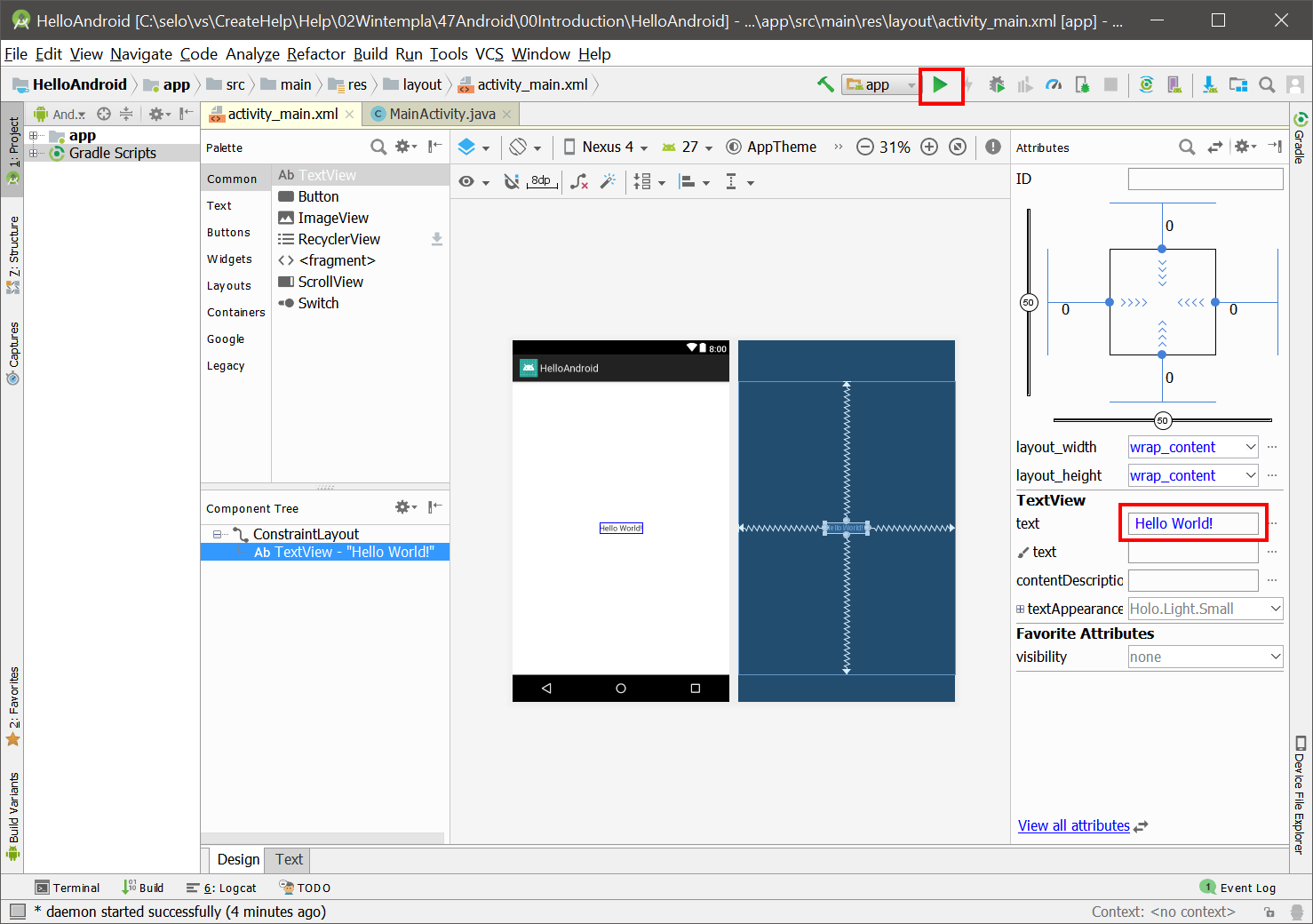Click the Palette search magnifier icon
The height and width of the screenshot is (924, 1313).
pos(378,147)
